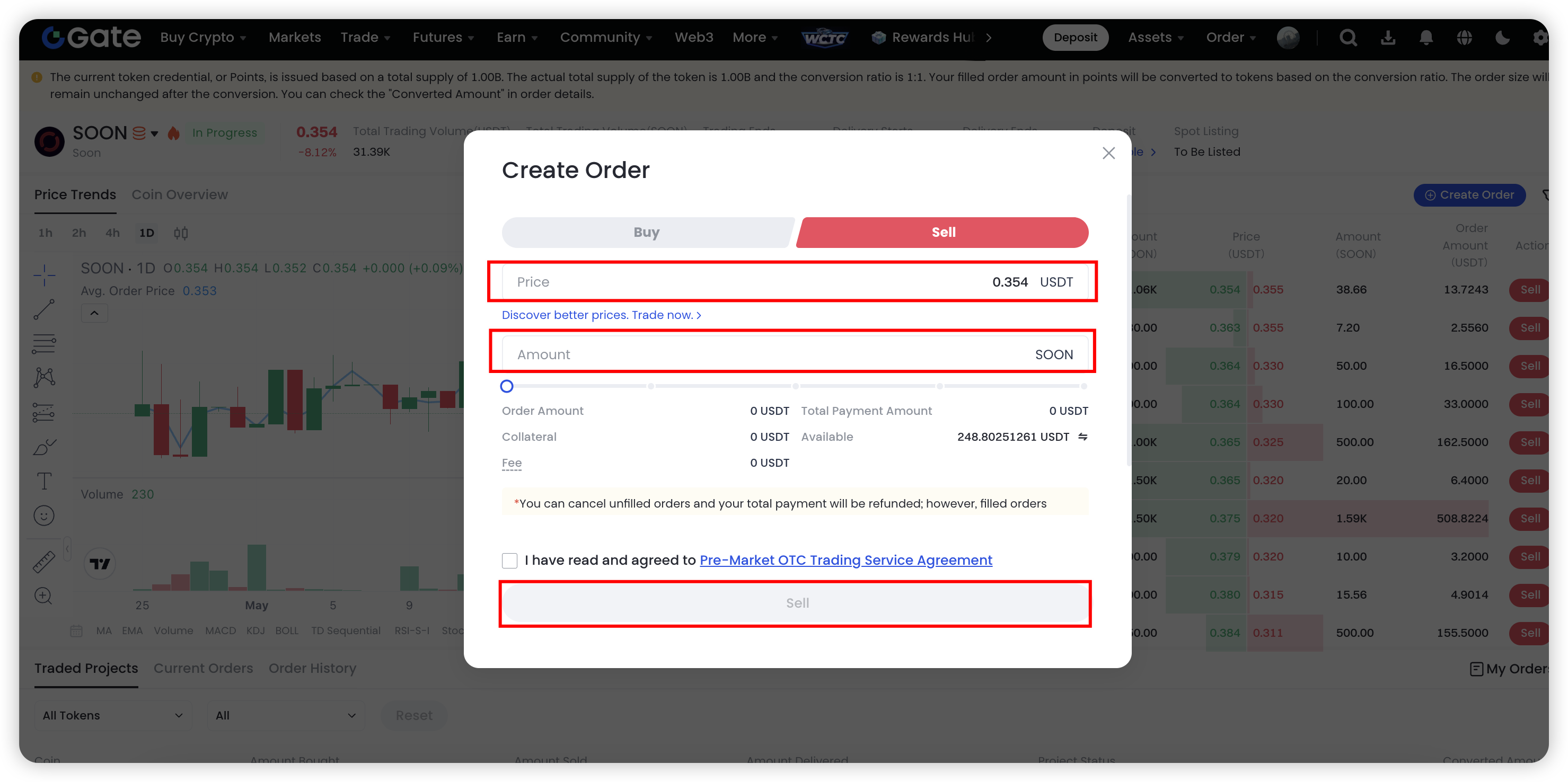The image size is (1568, 782).
Task: Select the Sell toggle in Create Order
Action: (943, 233)
